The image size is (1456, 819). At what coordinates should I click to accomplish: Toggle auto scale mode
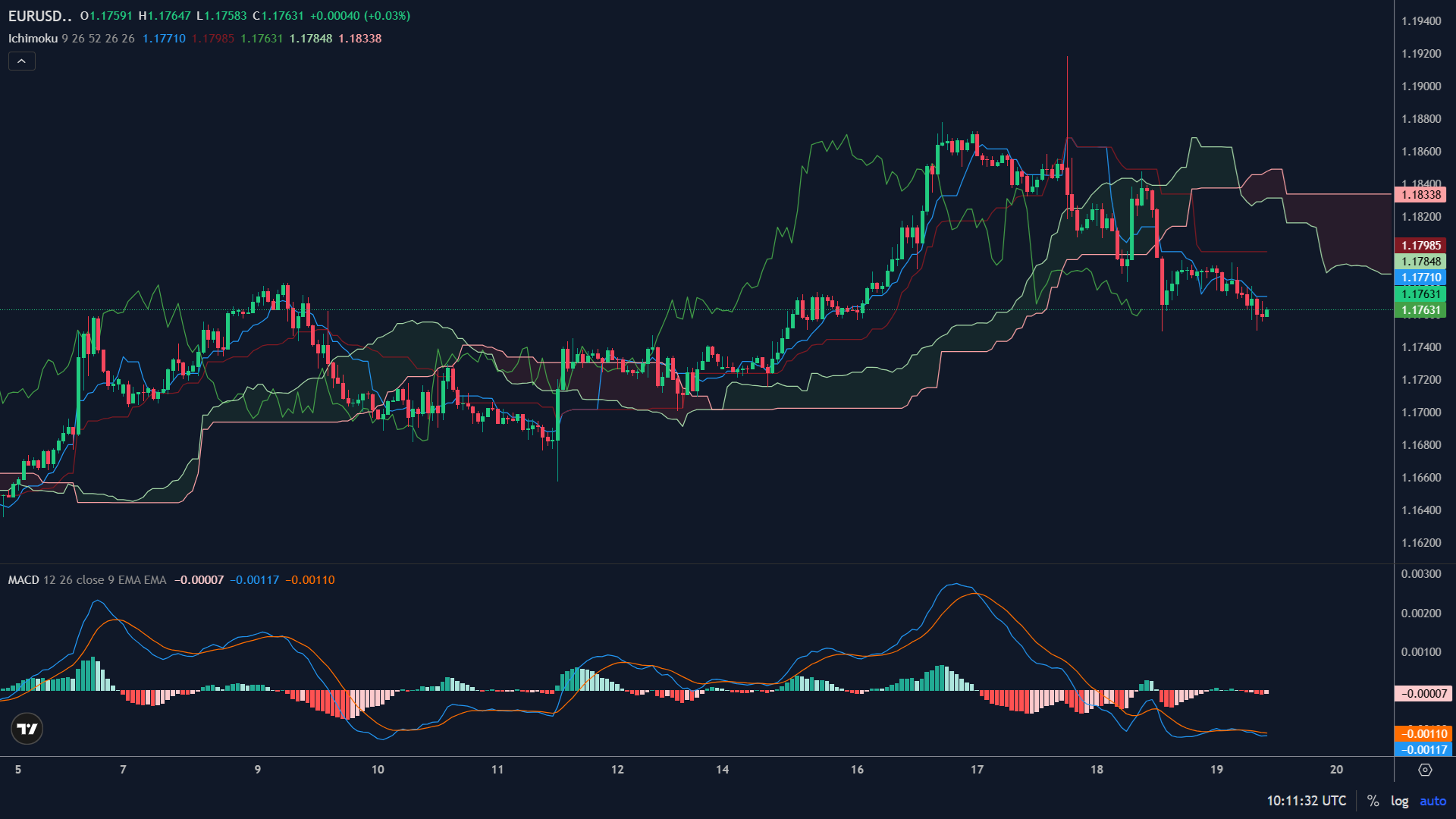[x=1432, y=801]
